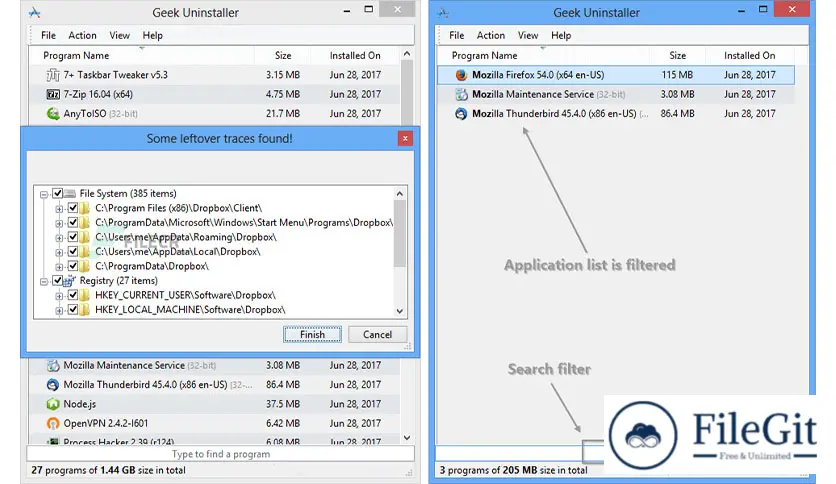Uncheck the AppData\Roaming\Dropbox checkbox
This screenshot has width=836, height=484.
click(73, 237)
